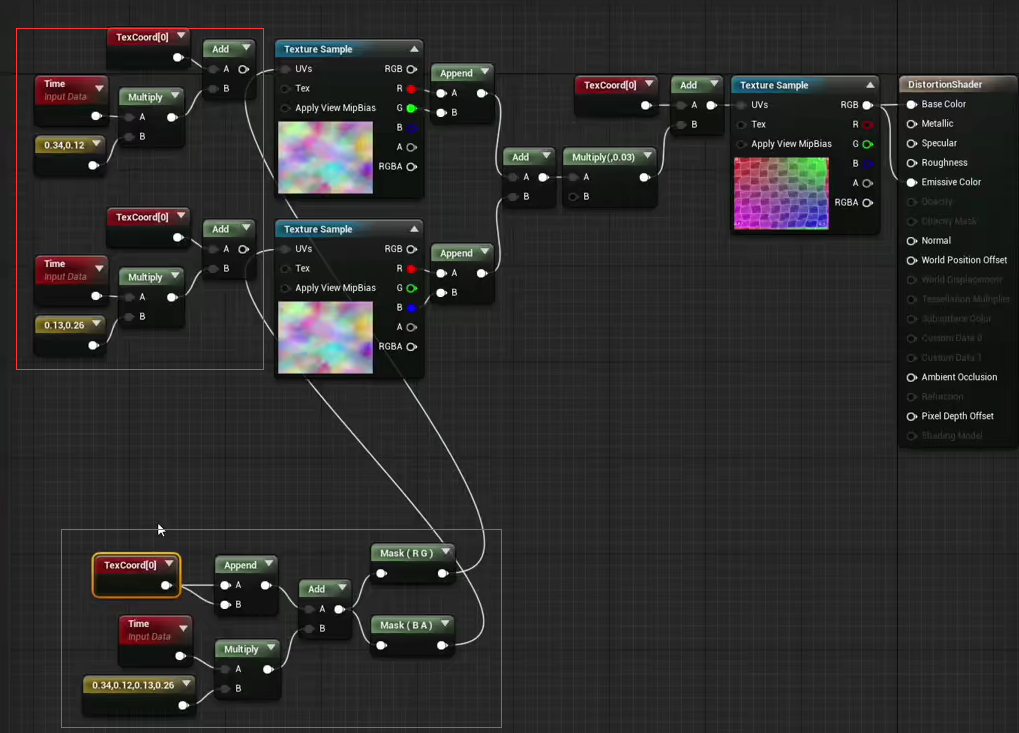Image resolution: width=1019 pixels, height=733 pixels.
Task: Click the RGBA output pin of Texture Sample beside DistortionShader
Action: point(868,203)
